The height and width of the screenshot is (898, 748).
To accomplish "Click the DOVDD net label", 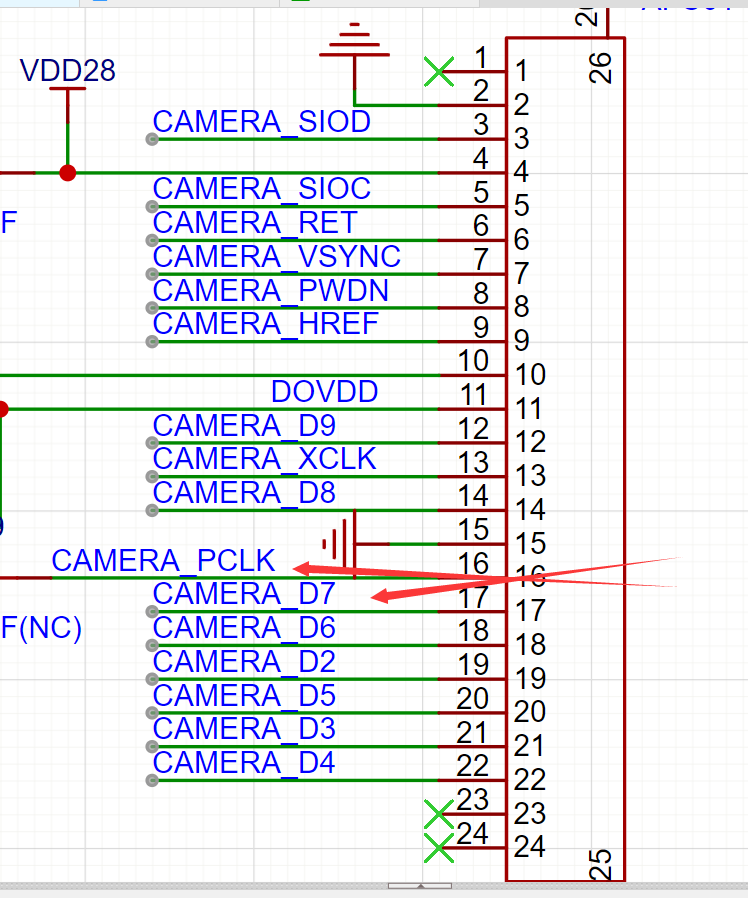I will [x=324, y=392].
